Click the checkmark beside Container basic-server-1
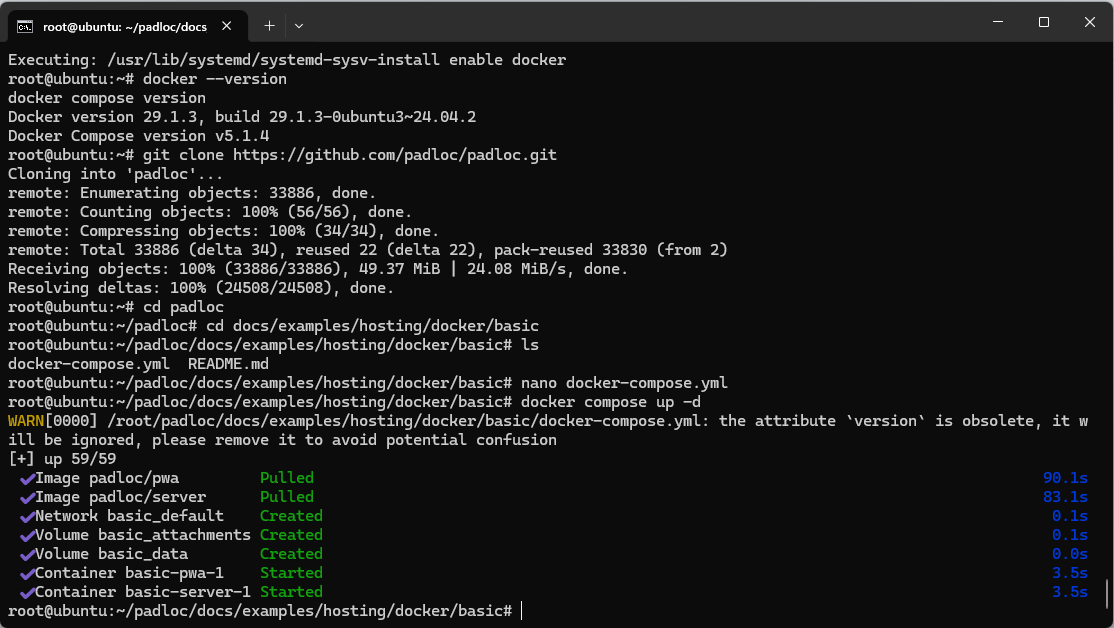 tap(27, 592)
